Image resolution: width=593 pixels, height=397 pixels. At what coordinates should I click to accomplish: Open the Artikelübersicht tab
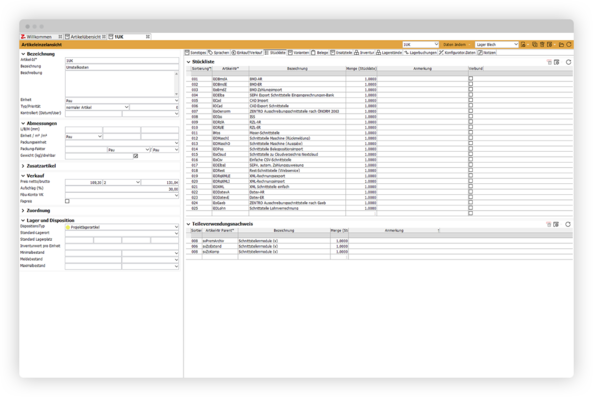click(x=85, y=37)
